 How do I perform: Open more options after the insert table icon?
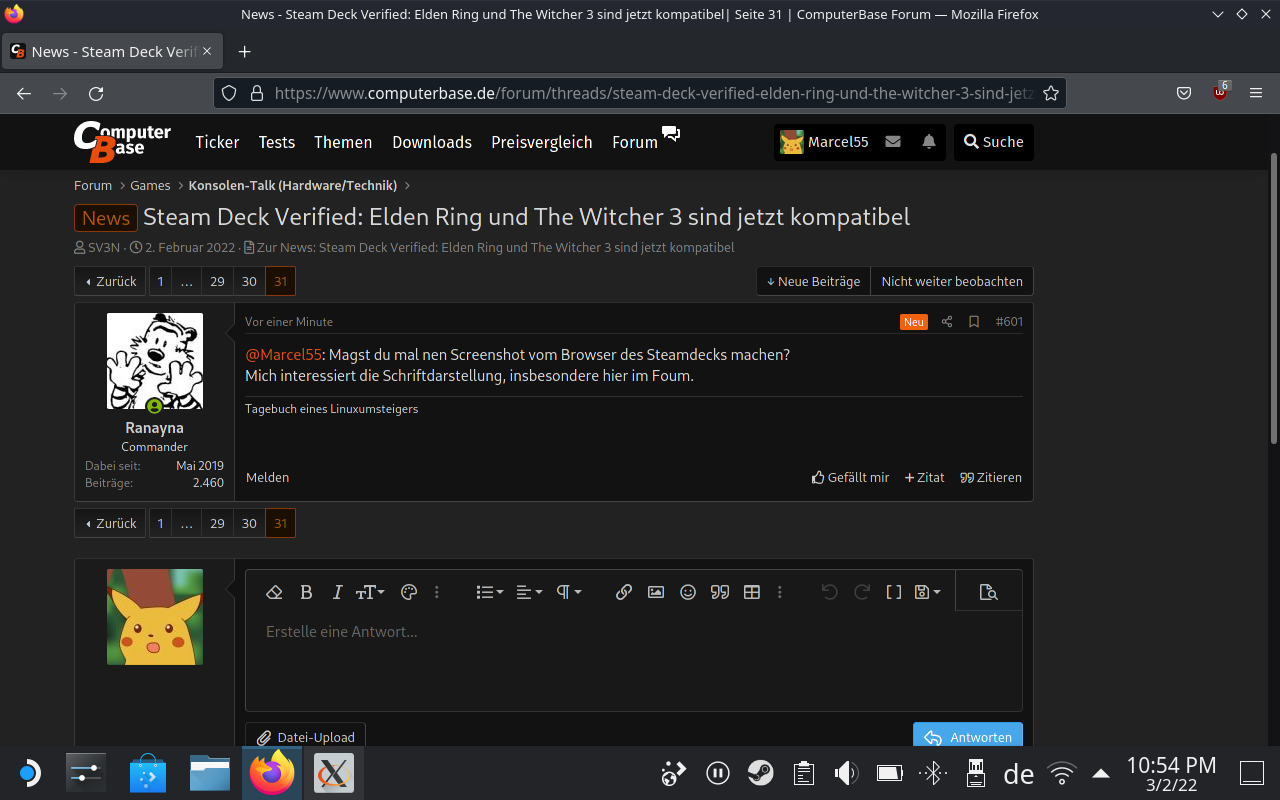click(780, 592)
